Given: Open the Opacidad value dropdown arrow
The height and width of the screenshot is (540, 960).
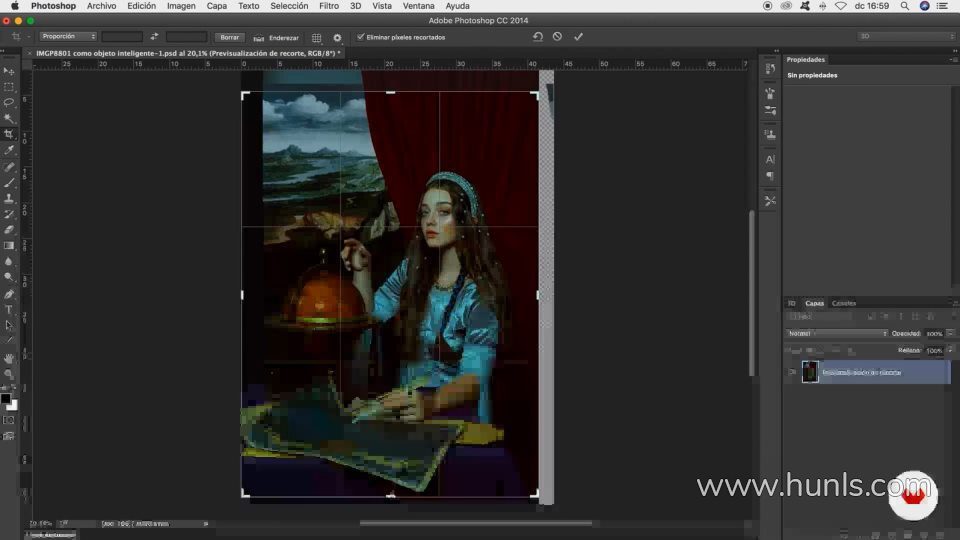Looking at the screenshot, I should [x=950, y=334].
